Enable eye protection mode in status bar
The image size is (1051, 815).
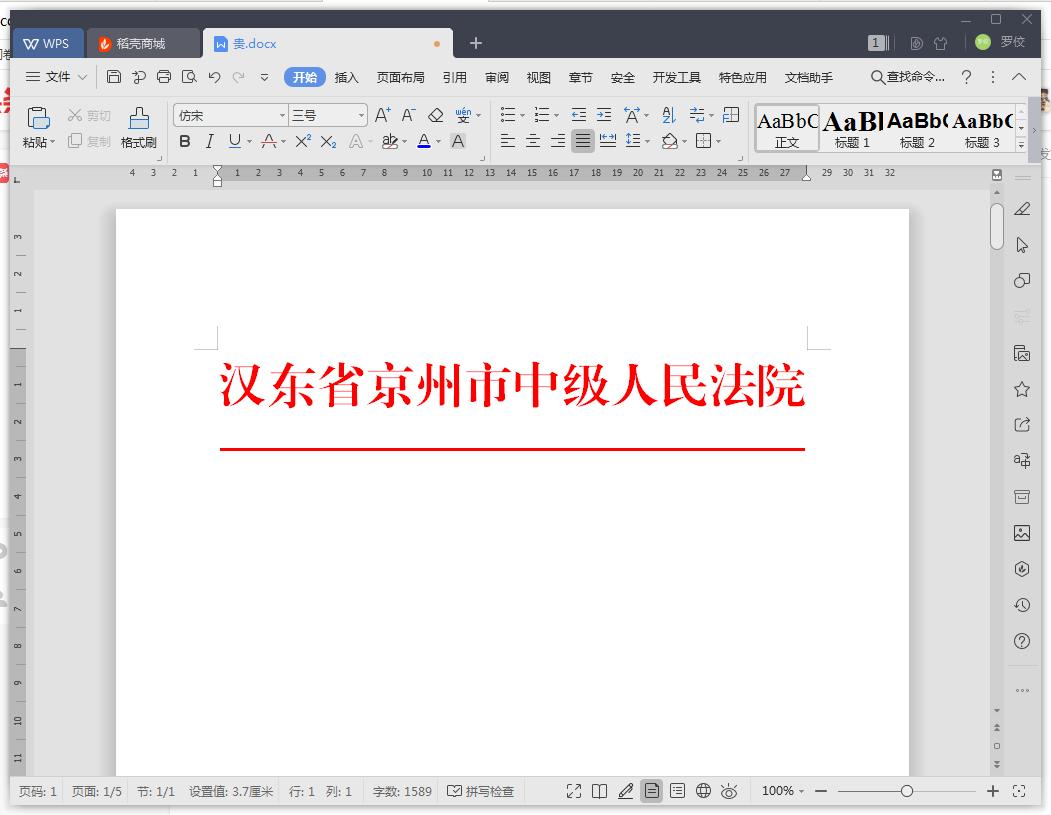click(x=729, y=790)
